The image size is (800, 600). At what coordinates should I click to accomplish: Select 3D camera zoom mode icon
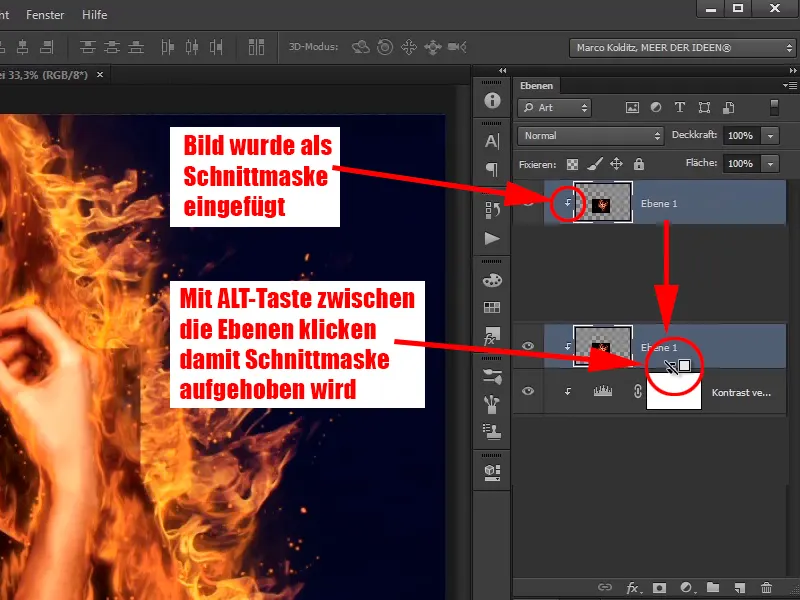pos(457,47)
